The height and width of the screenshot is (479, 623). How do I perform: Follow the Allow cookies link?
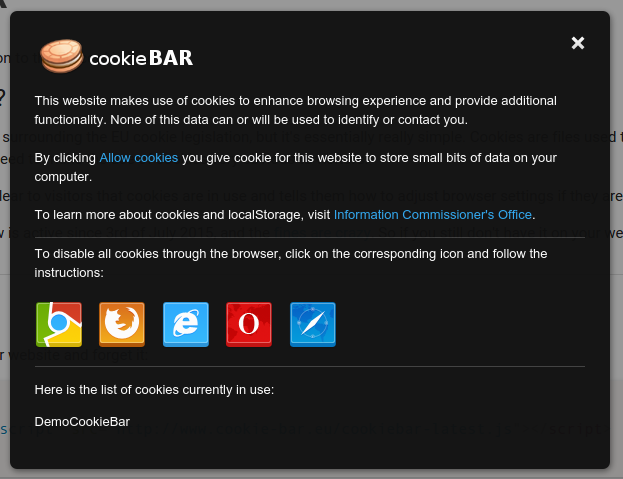click(x=139, y=158)
